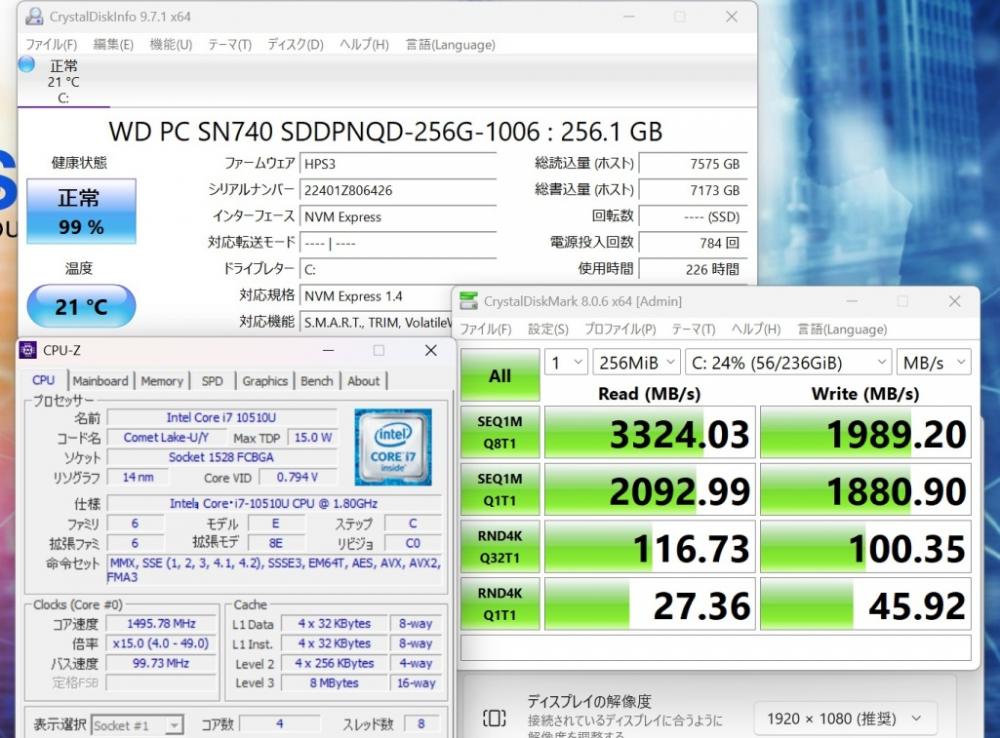
Task: Open the ディスク(D) menu in CrystalDiskInfo
Action: [x=295, y=45]
